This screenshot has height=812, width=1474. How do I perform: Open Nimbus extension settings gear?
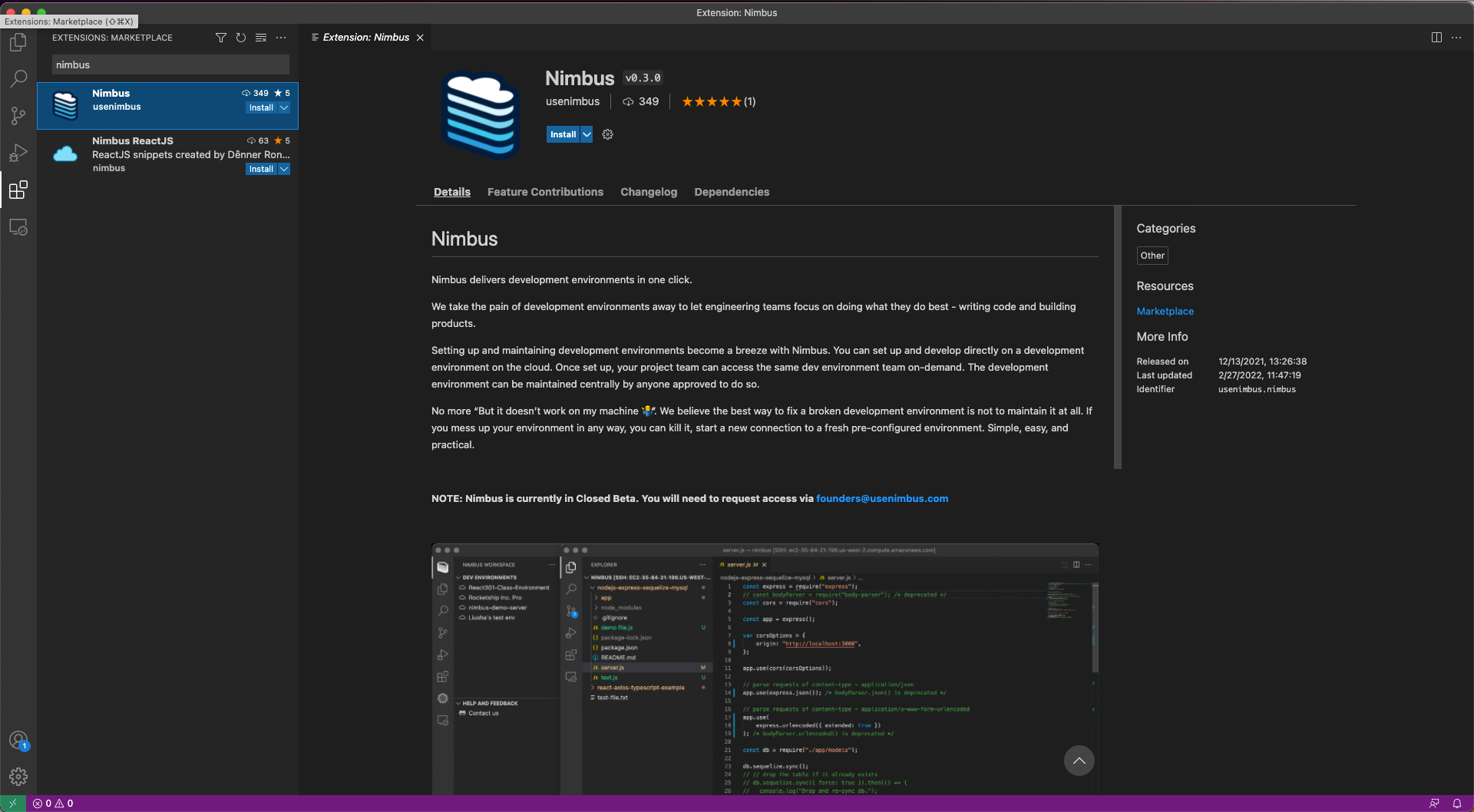coord(607,134)
